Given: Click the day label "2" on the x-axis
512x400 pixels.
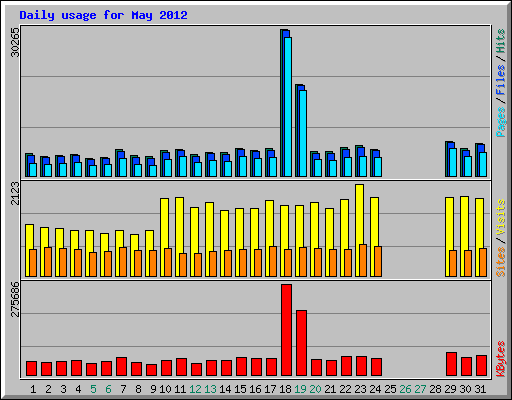Looking at the screenshot, I should tap(48, 389).
